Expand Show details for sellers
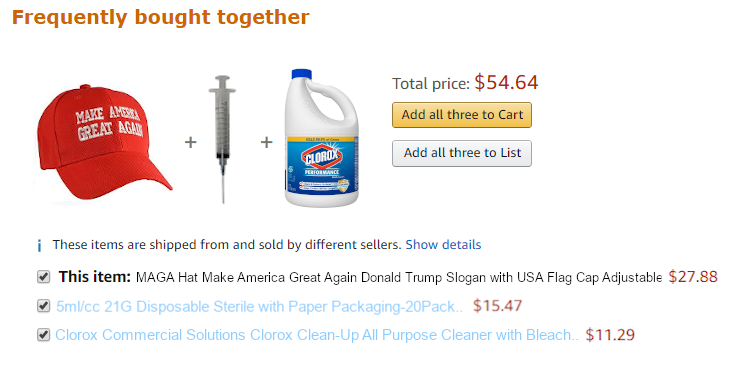This screenshot has width=735, height=371. point(443,245)
